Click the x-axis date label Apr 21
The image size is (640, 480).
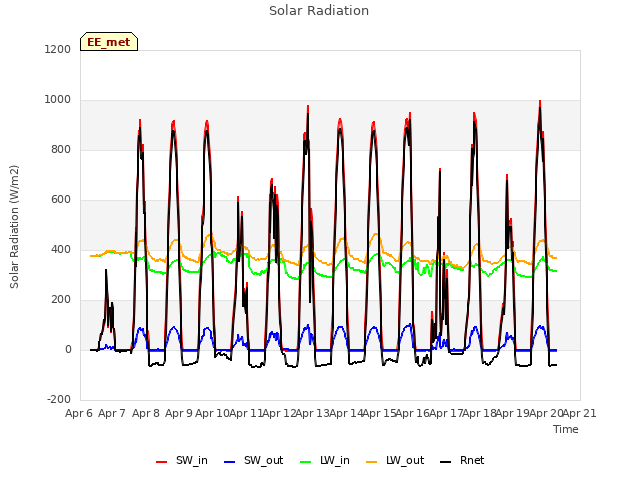580,413
